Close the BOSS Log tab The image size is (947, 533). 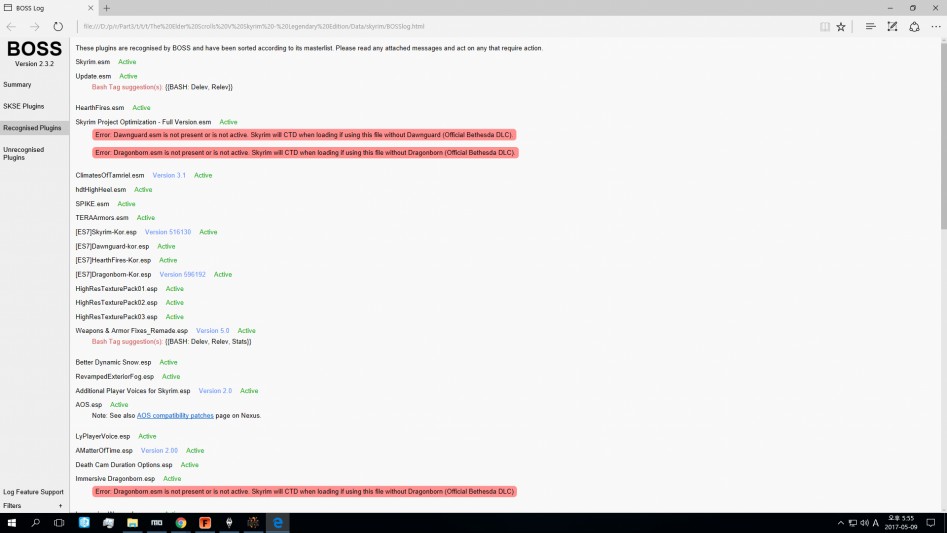coord(91,8)
